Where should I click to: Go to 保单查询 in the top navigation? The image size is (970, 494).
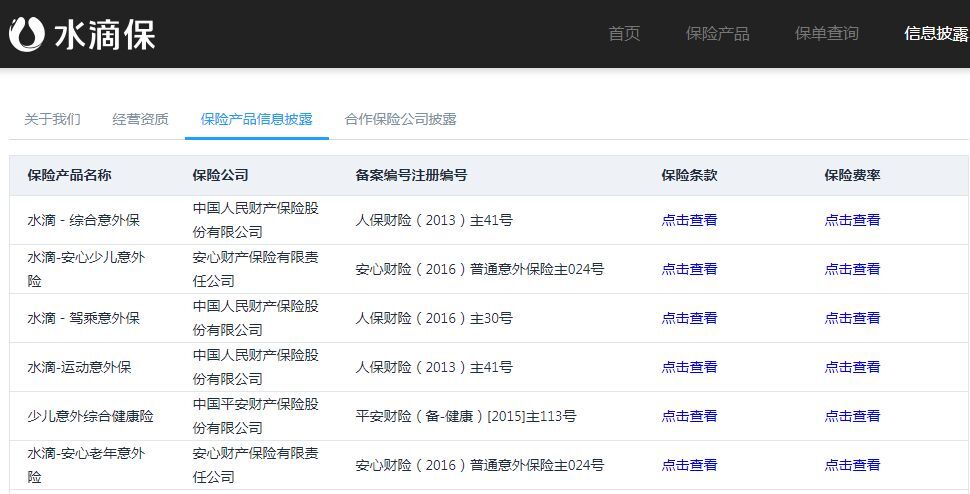pos(826,33)
